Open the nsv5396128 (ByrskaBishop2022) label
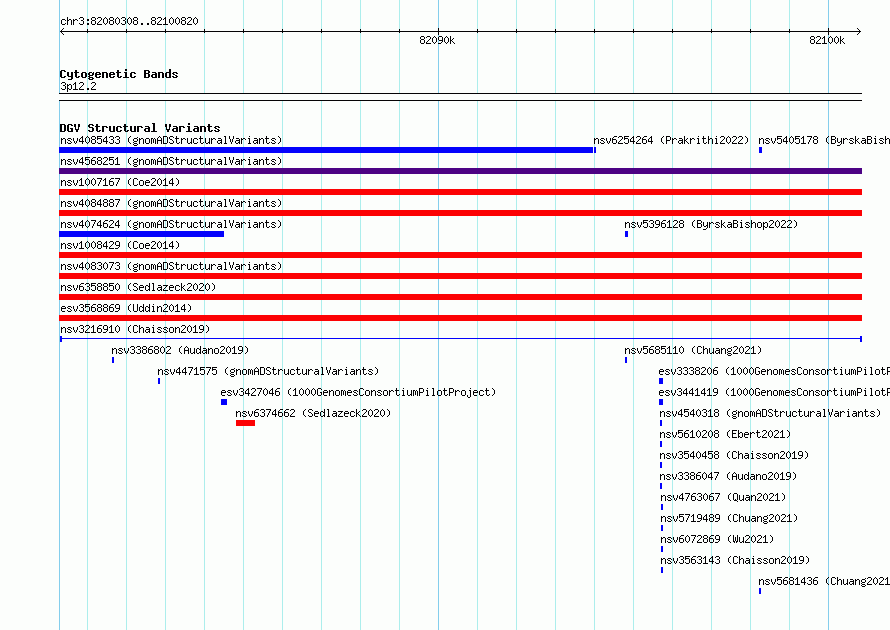 [x=711, y=224]
